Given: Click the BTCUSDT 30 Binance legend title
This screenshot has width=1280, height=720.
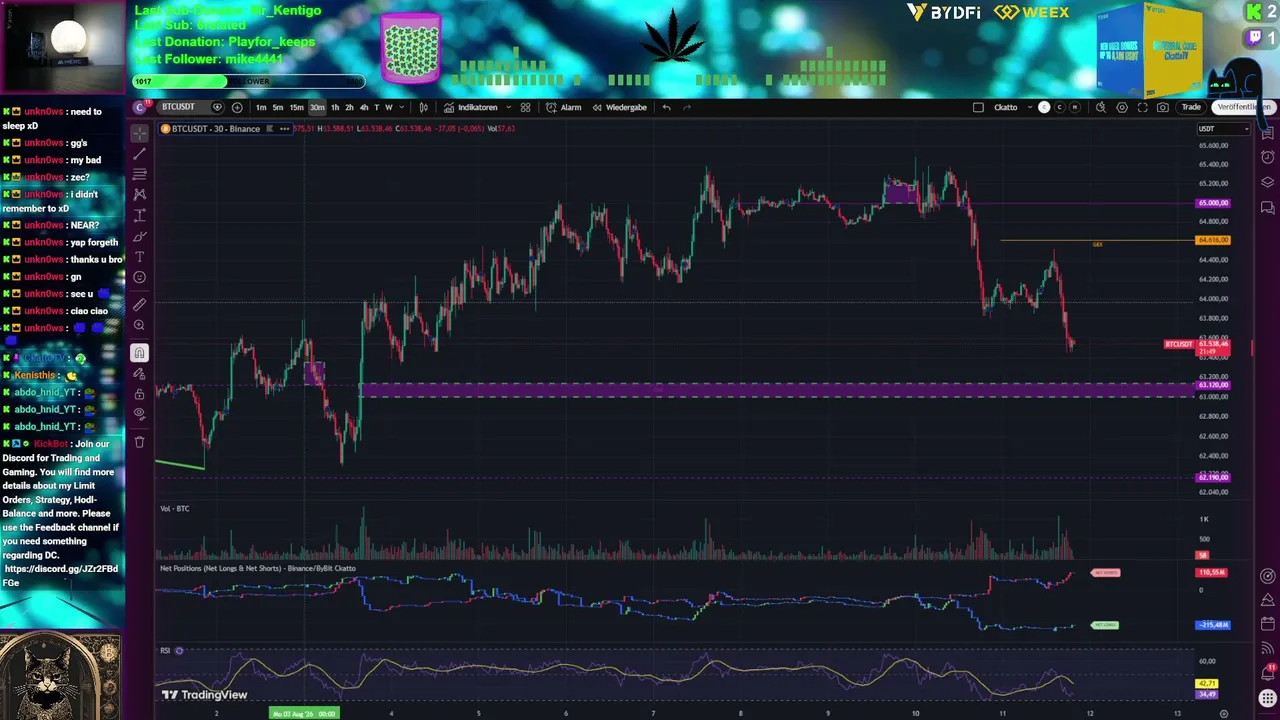Looking at the screenshot, I should [x=216, y=129].
